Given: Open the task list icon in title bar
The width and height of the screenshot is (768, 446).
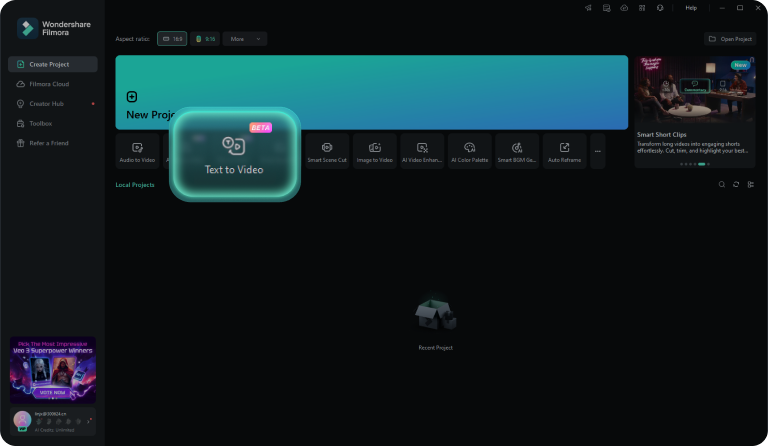Looking at the screenshot, I should (606, 8).
